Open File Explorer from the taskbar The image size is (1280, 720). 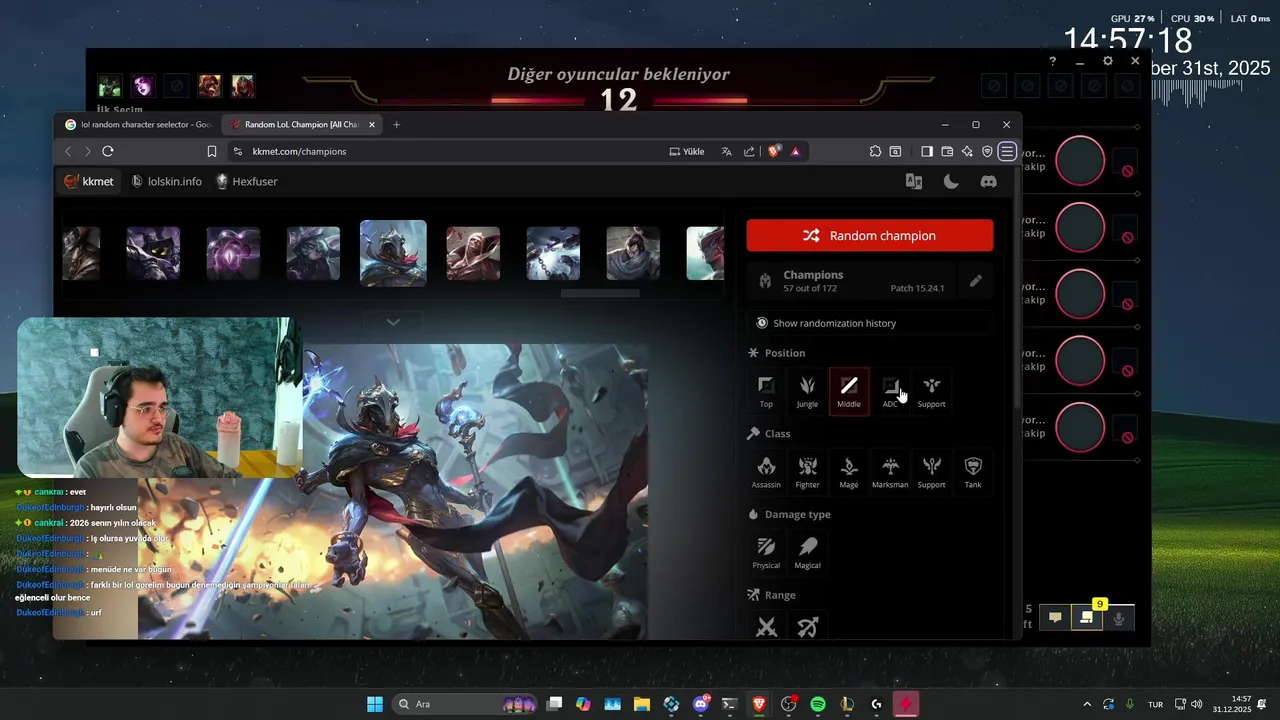click(x=641, y=704)
